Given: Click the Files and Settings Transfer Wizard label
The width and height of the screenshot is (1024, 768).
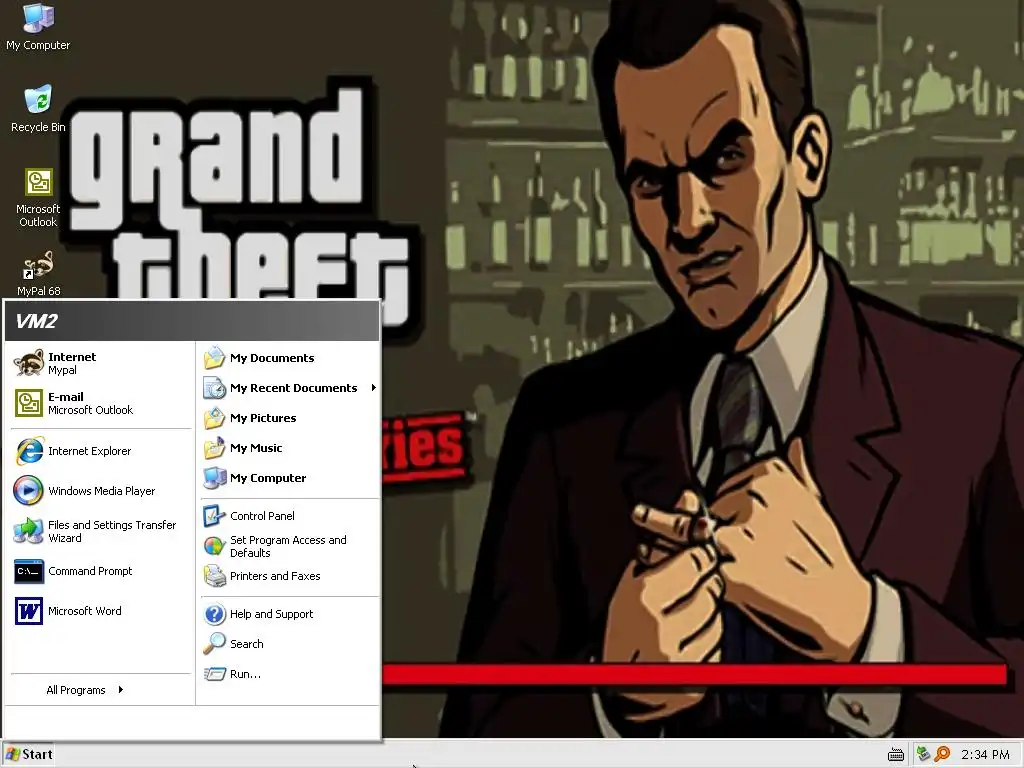Looking at the screenshot, I should coord(112,532).
